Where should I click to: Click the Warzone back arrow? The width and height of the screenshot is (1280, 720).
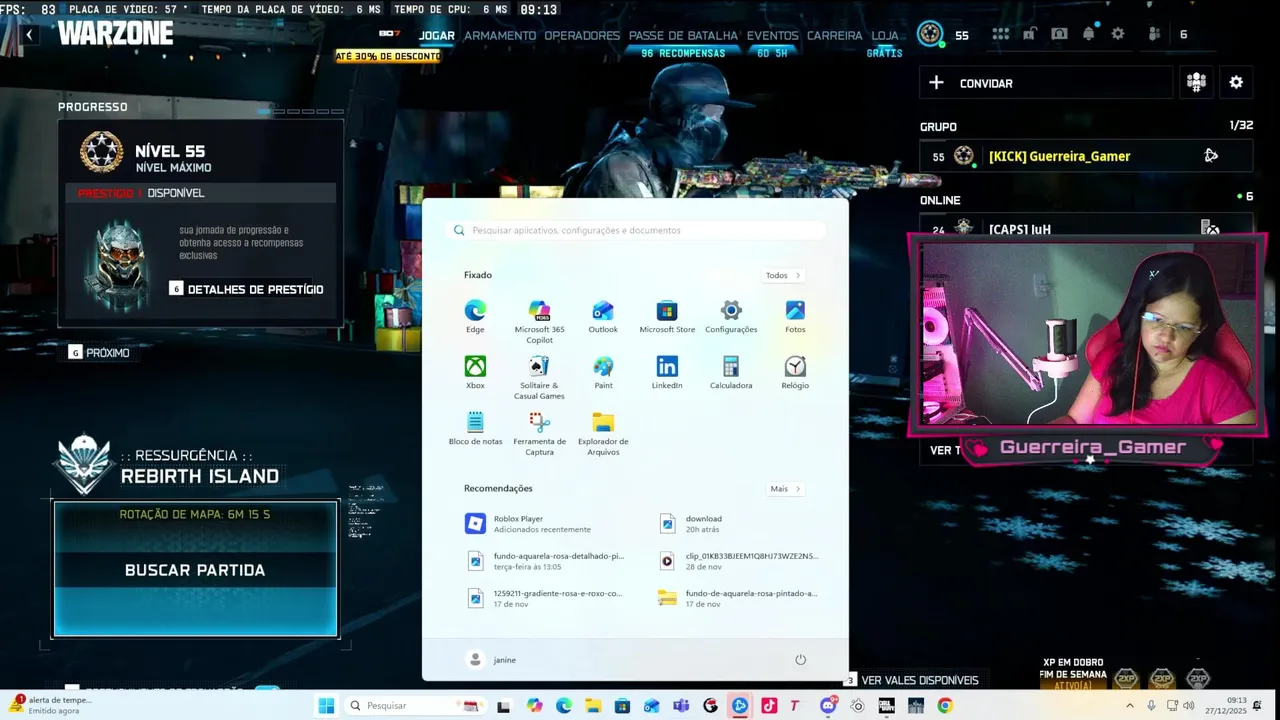30,35
